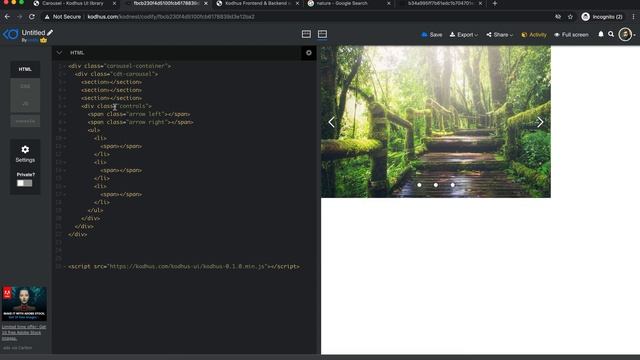Go to previous carousel slide arrow
The image size is (640, 360).
[331, 122]
